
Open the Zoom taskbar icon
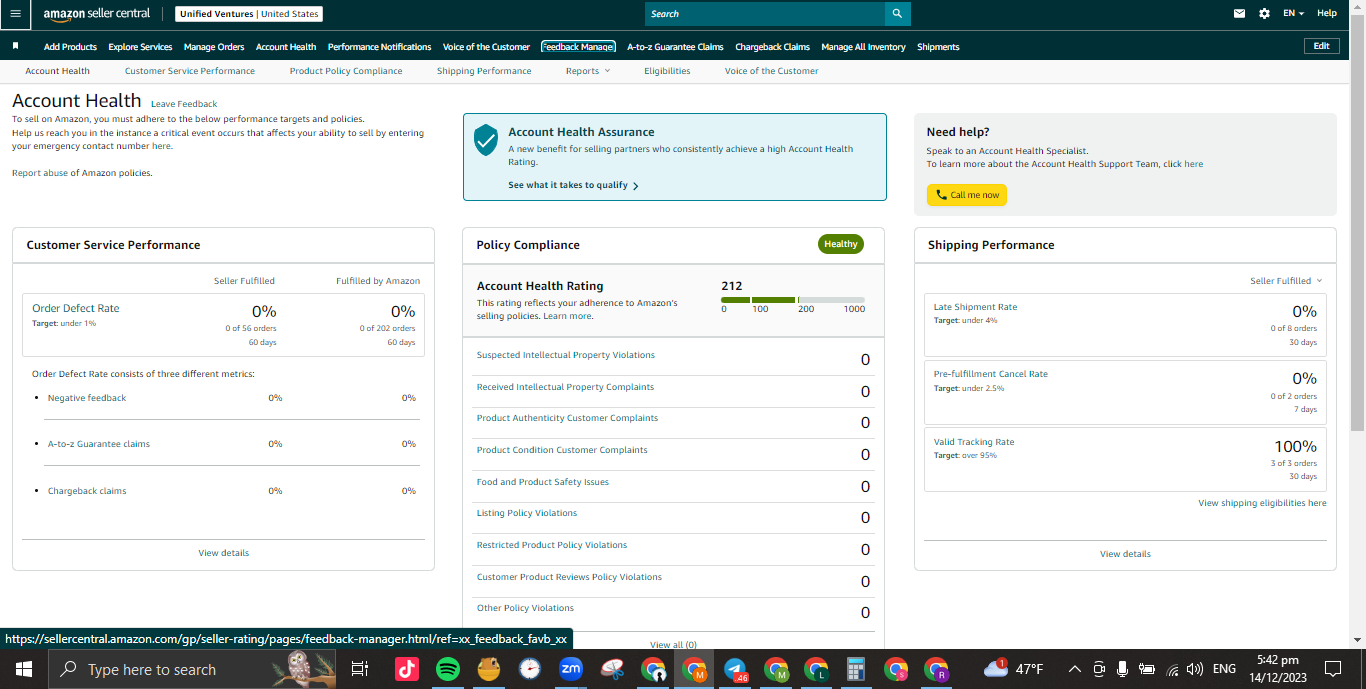pyautogui.click(x=571, y=669)
